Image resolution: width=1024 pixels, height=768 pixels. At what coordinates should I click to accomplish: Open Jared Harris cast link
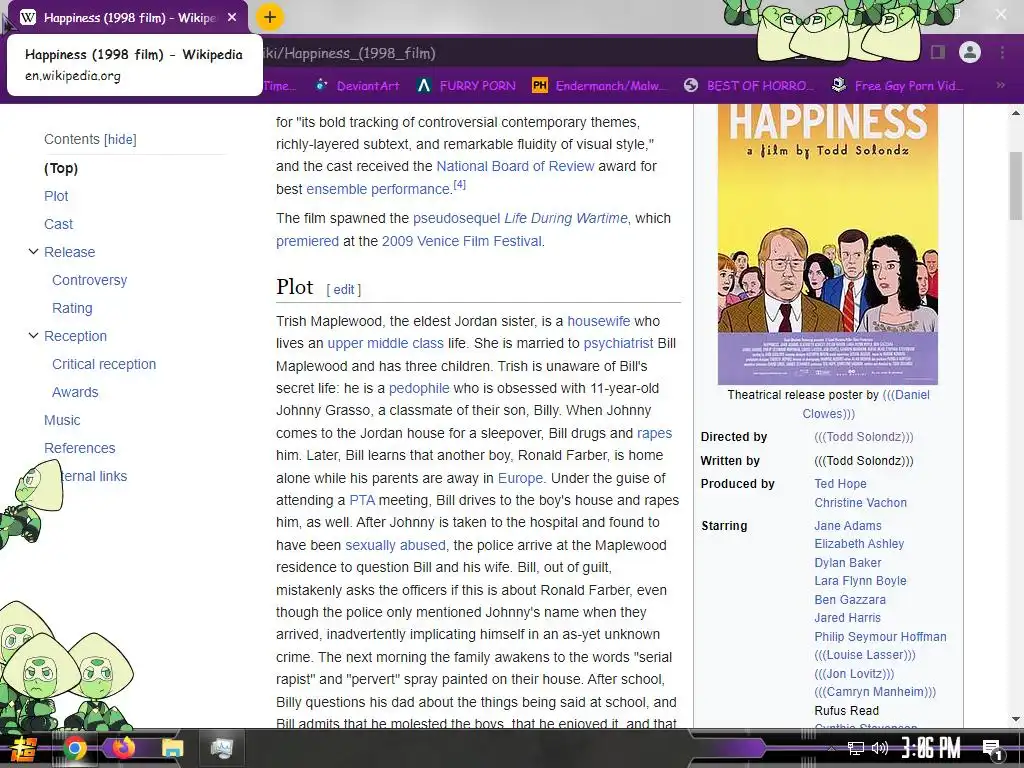[848, 618]
